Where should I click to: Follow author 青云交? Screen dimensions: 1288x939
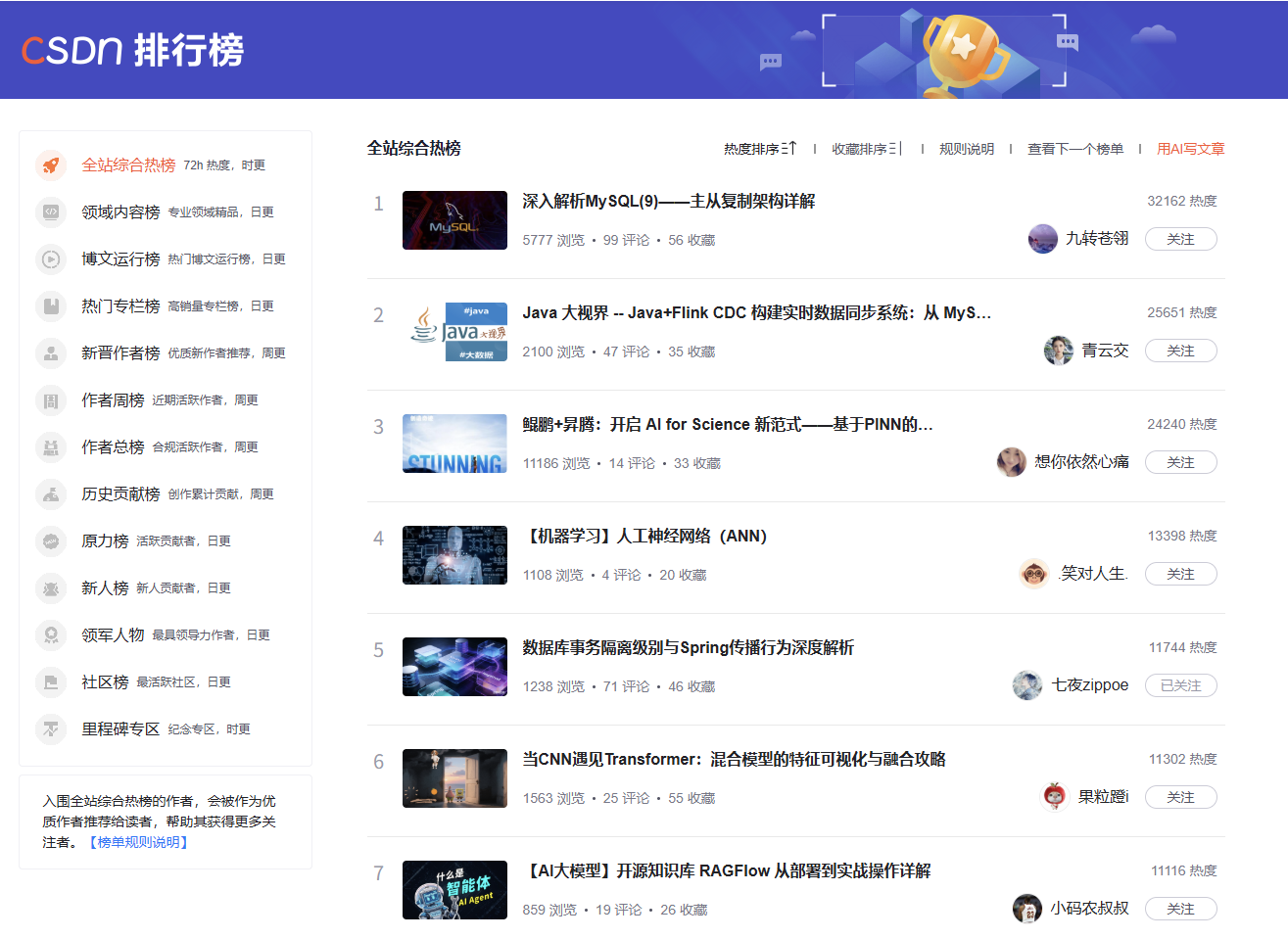1181,351
